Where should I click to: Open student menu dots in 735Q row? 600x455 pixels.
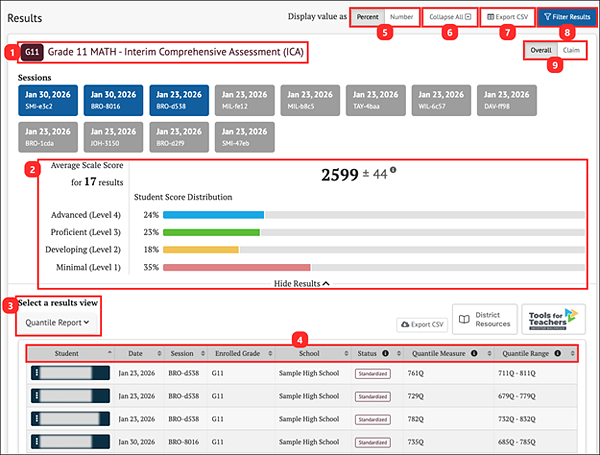[x=36, y=442]
